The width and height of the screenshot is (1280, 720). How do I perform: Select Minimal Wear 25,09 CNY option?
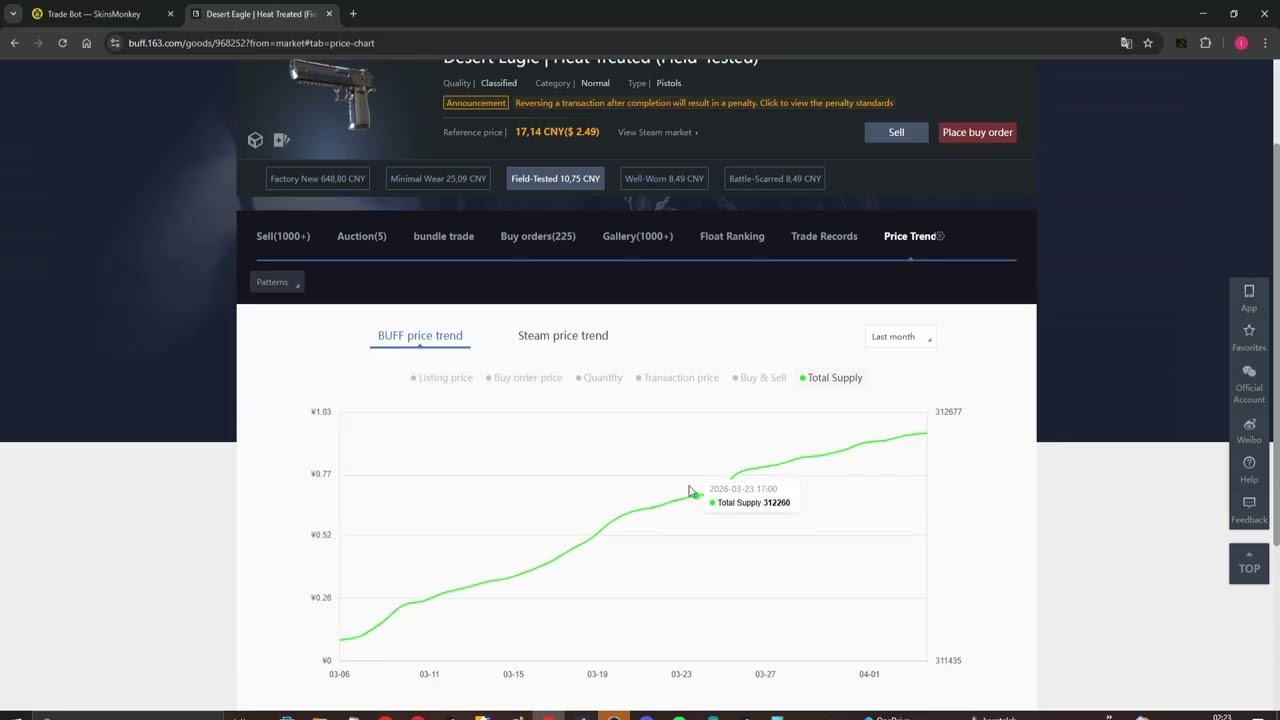click(438, 179)
